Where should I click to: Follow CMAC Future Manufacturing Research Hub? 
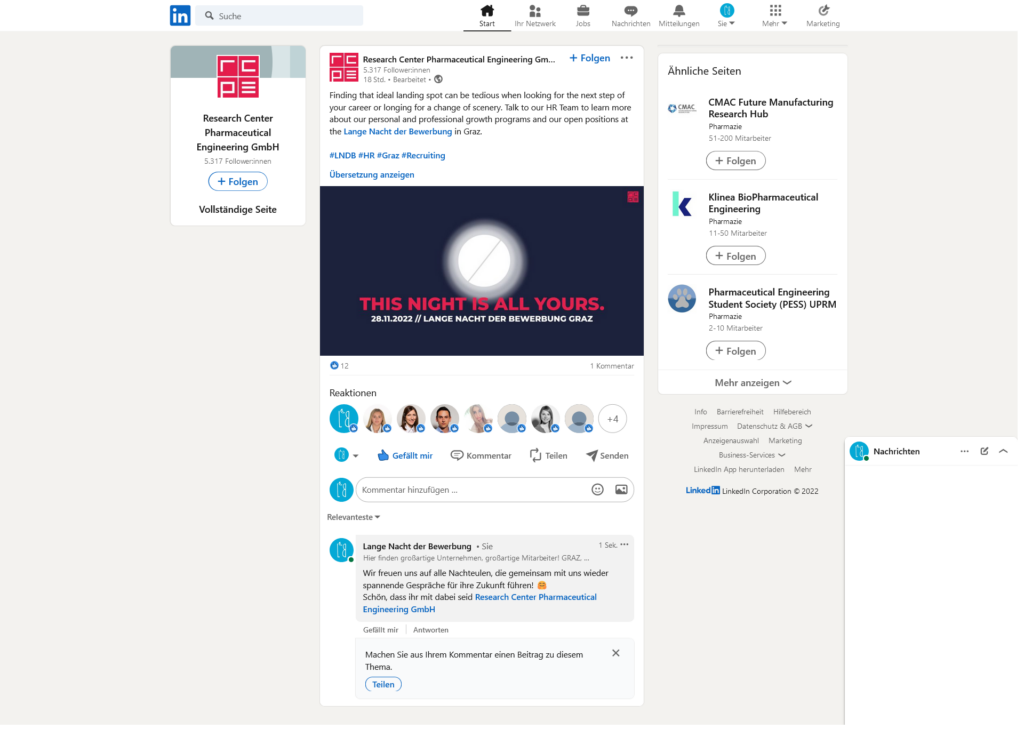736,161
